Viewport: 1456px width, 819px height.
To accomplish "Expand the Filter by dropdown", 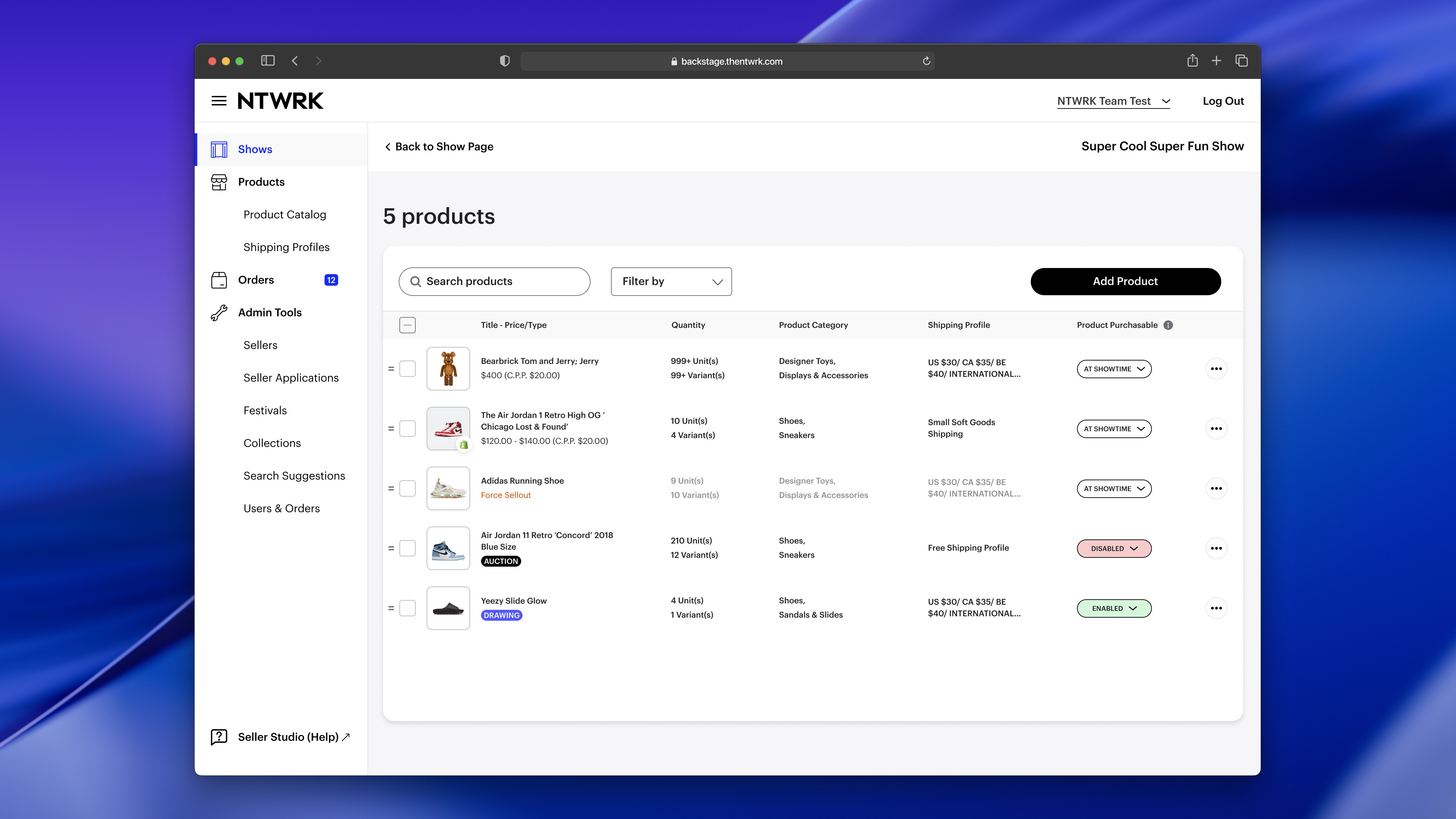I will click(x=671, y=282).
